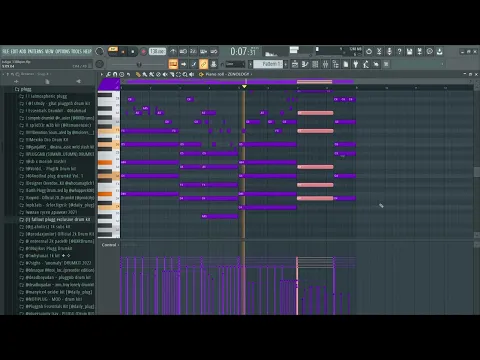The width and height of the screenshot is (480, 360).
Task: Select the Draw pencil tool
Action: point(138,74)
